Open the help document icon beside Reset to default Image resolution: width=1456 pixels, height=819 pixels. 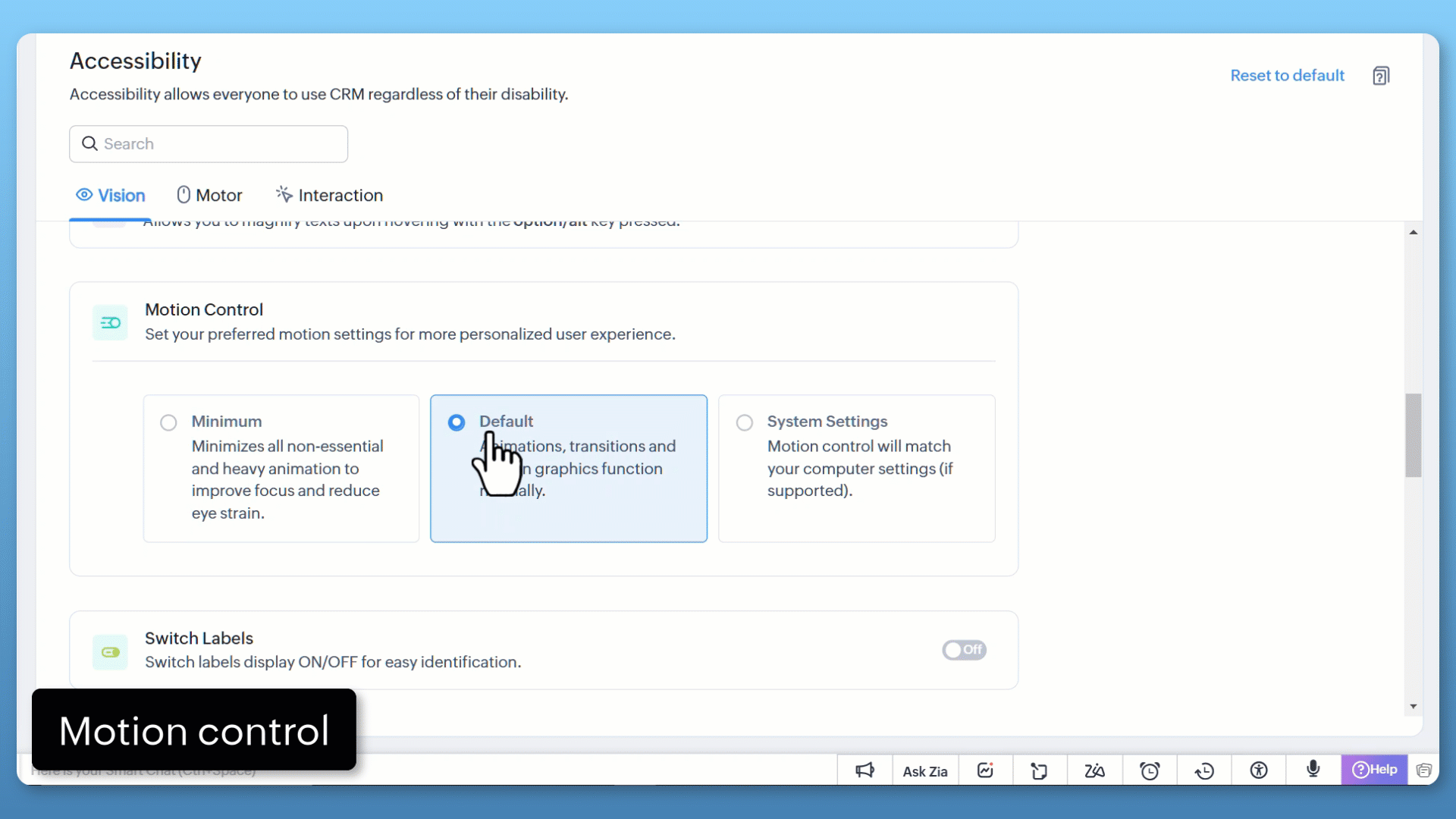pyautogui.click(x=1381, y=76)
